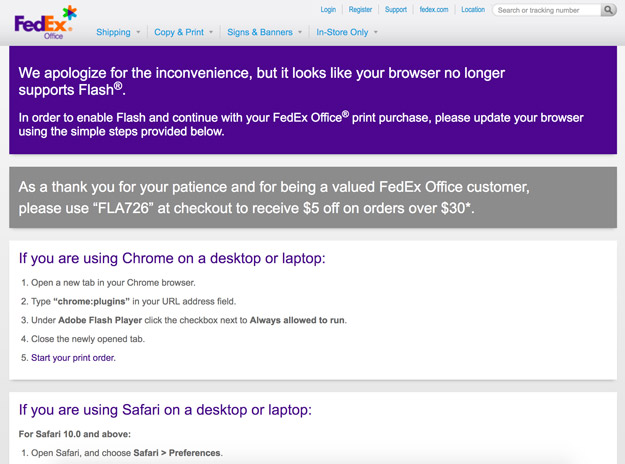This screenshot has height=464, width=625.
Task: Click the gray FLA726 promo code banner
Action: (x=313, y=198)
